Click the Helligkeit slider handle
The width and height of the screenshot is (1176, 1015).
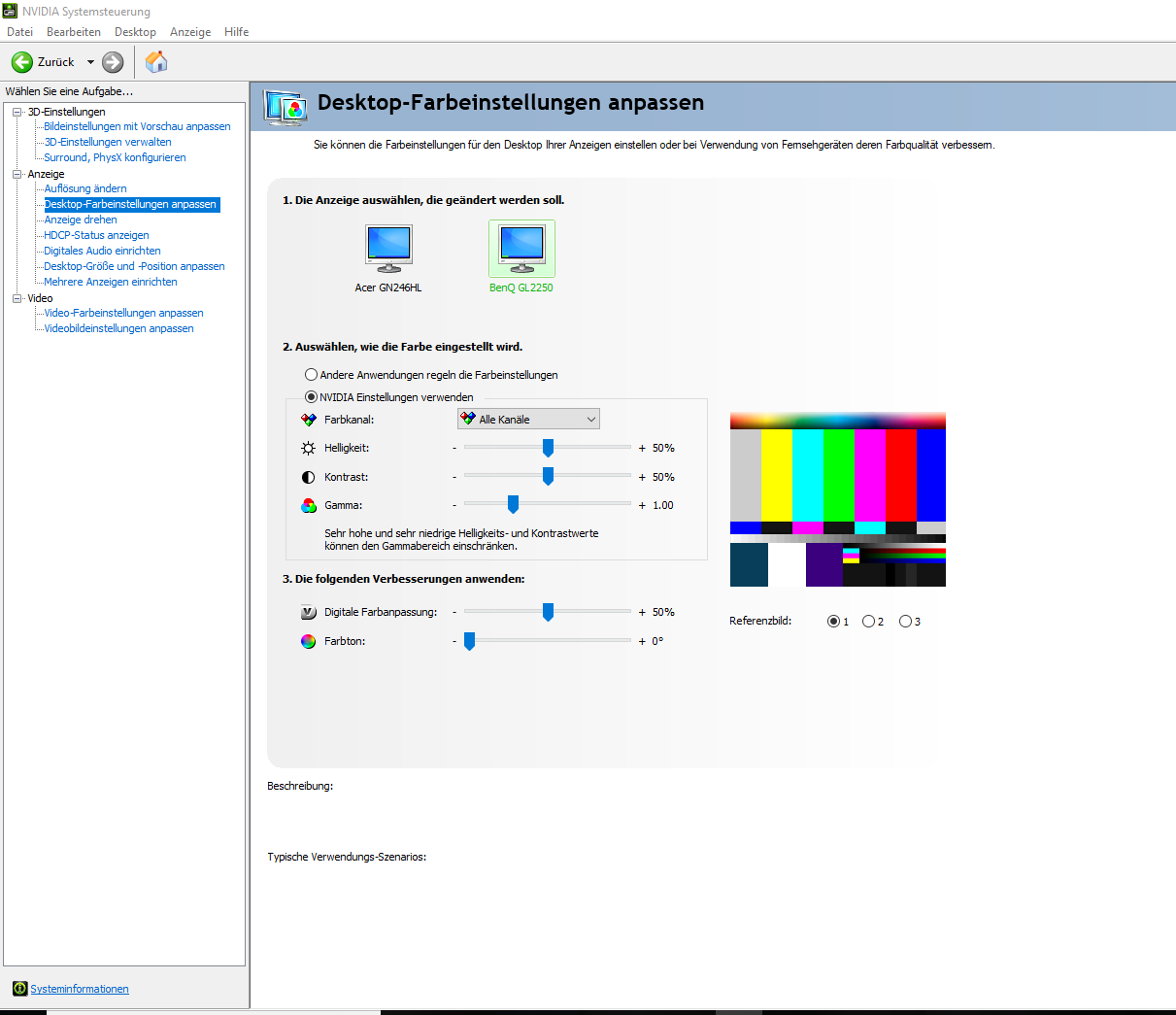tap(548, 448)
